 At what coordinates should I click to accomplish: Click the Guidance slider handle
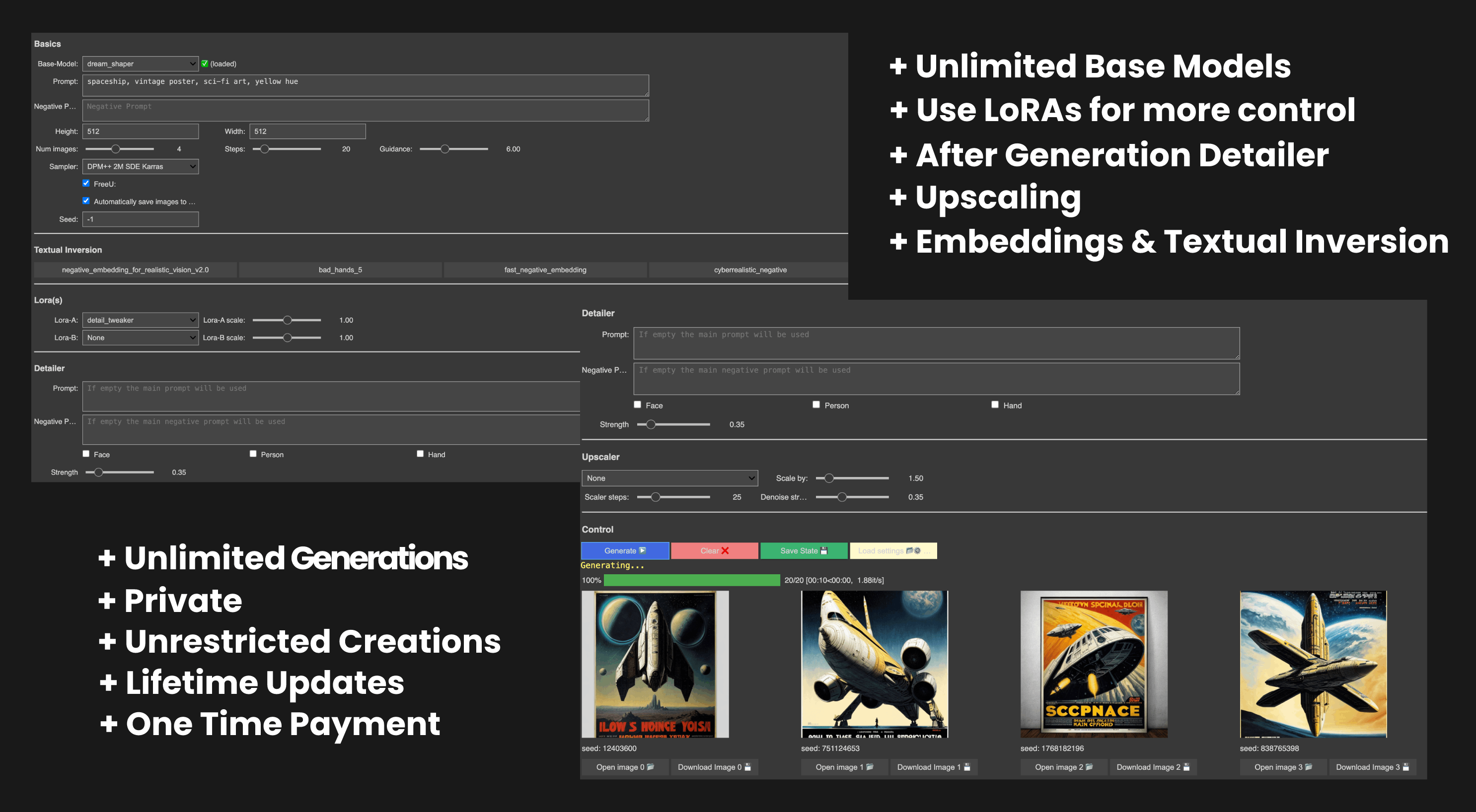pyautogui.click(x=444, y=149)
